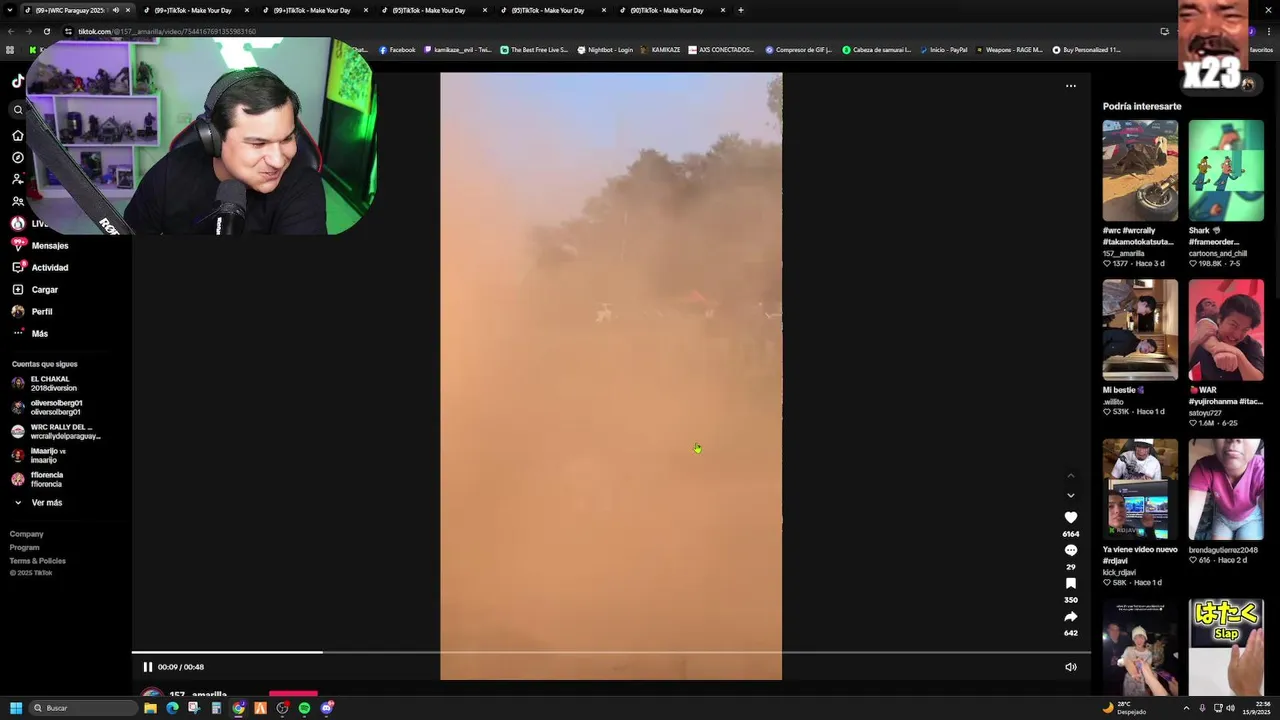Switch to the (93)TikTok browser tab
This screenshot has width=1280, height=720.
430,10
